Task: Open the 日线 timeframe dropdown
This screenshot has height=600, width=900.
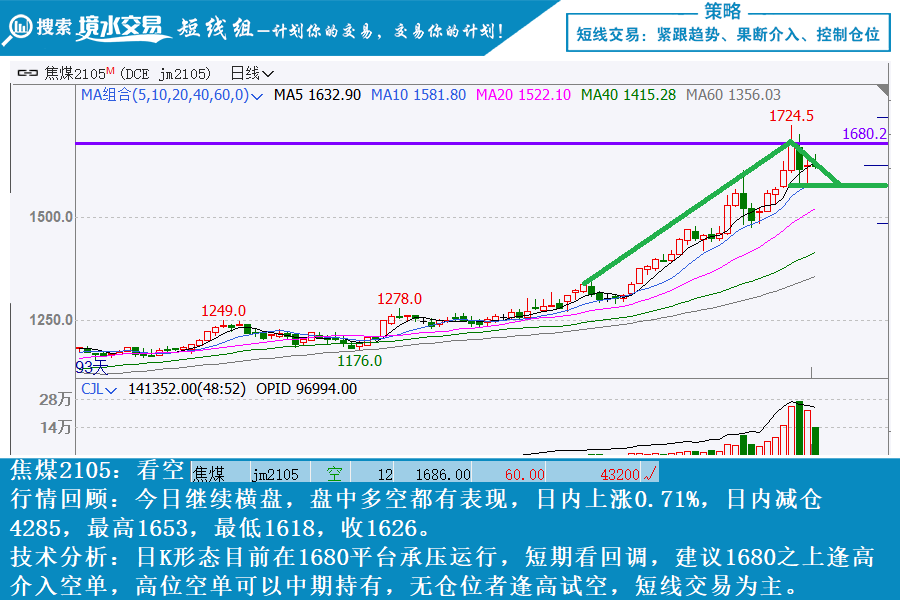Action: coord(253,73)
